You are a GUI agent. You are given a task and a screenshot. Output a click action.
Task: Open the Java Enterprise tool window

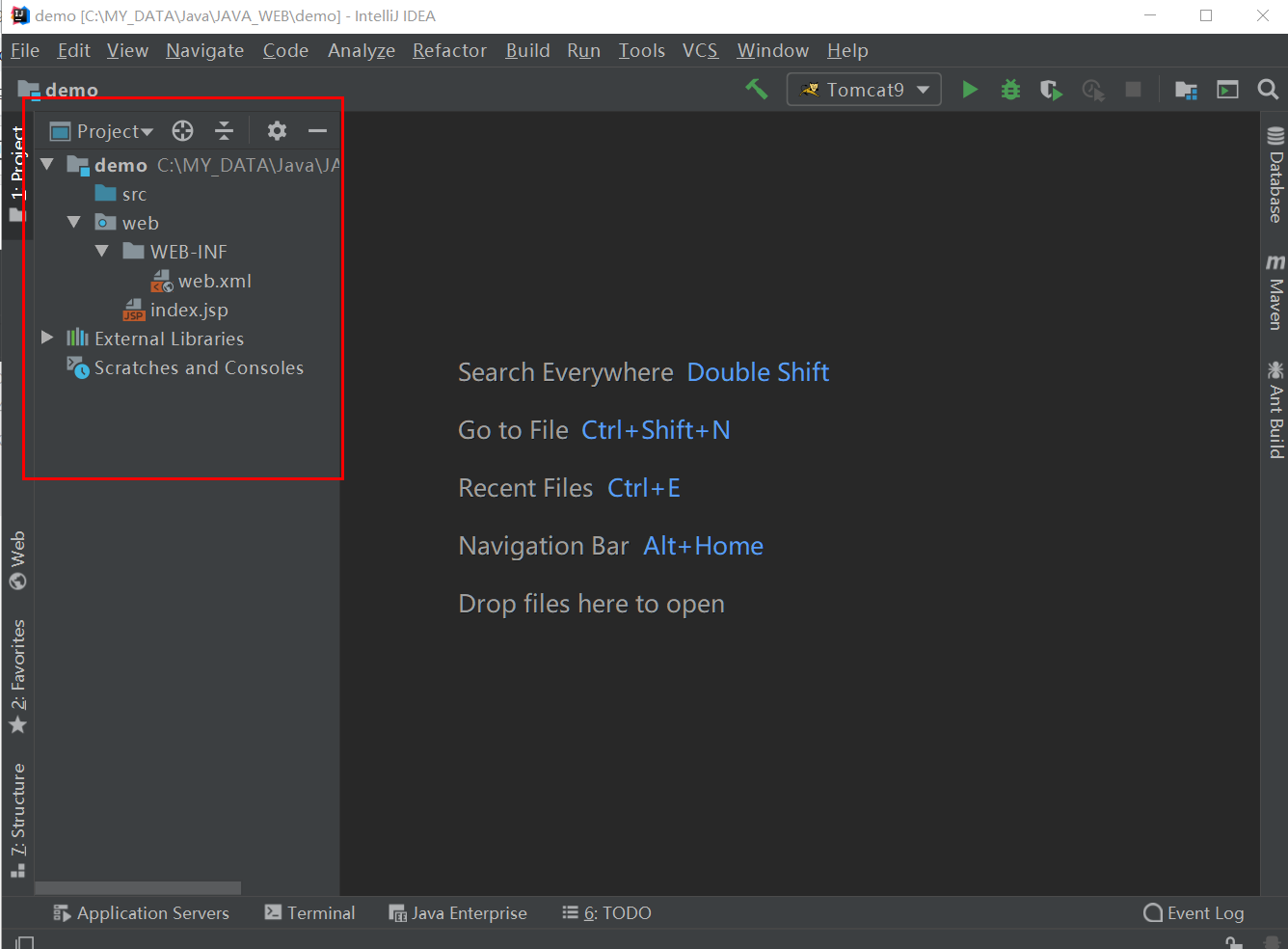(458, 913)
